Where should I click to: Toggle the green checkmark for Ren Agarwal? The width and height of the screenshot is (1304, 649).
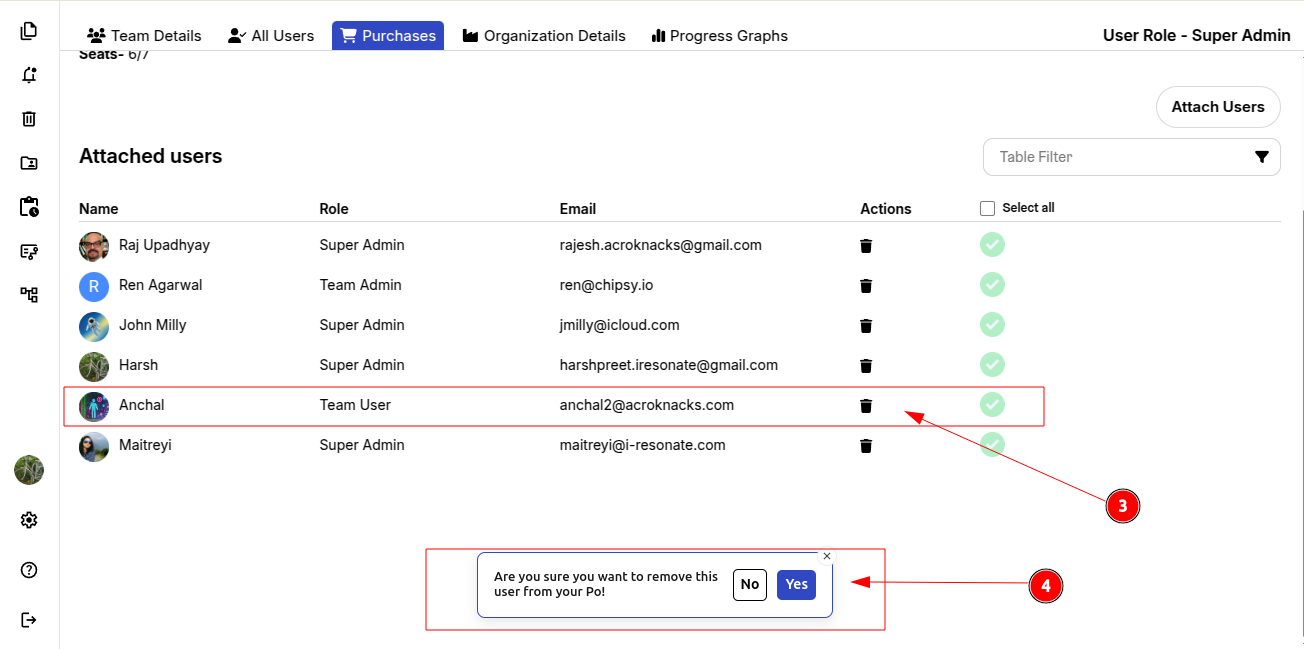pyautogui.click(x=992, y=285)
